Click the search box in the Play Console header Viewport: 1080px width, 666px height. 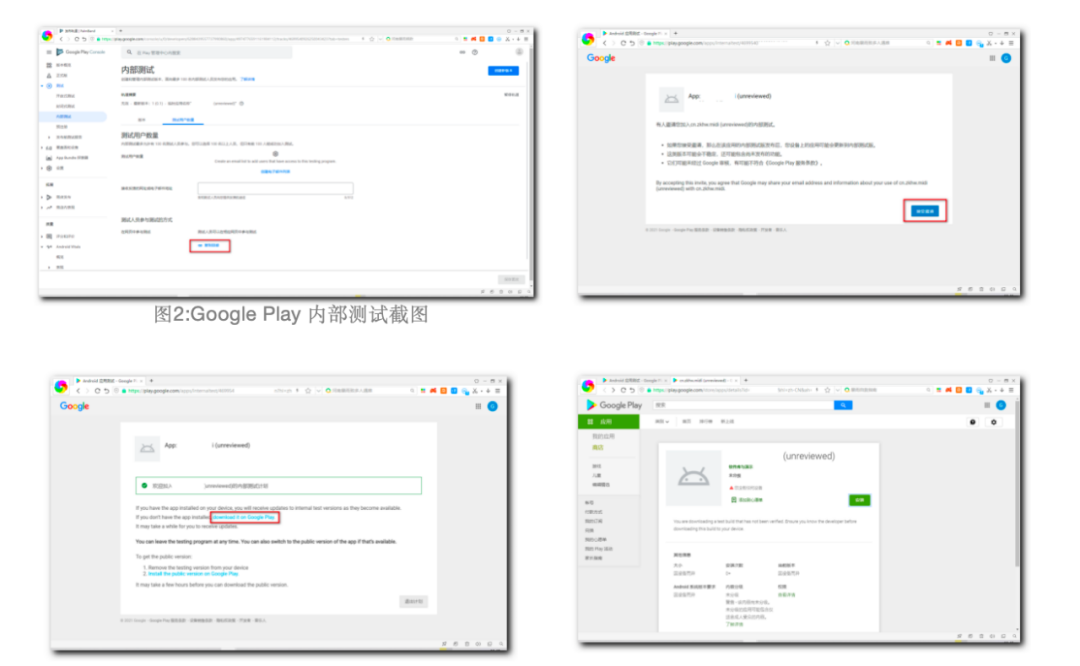click(207, 52)
